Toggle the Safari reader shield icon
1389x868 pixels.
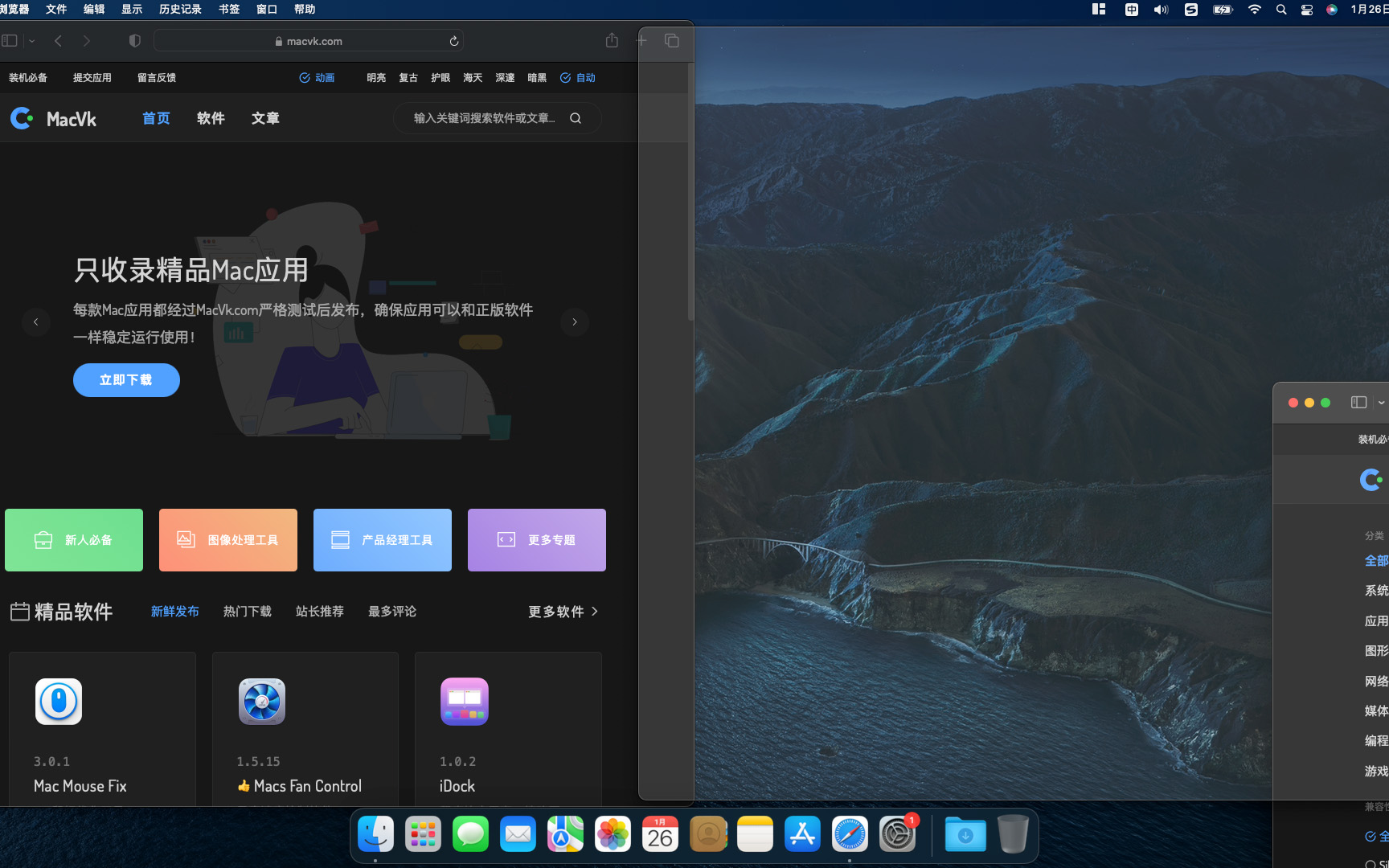[134, 39]
